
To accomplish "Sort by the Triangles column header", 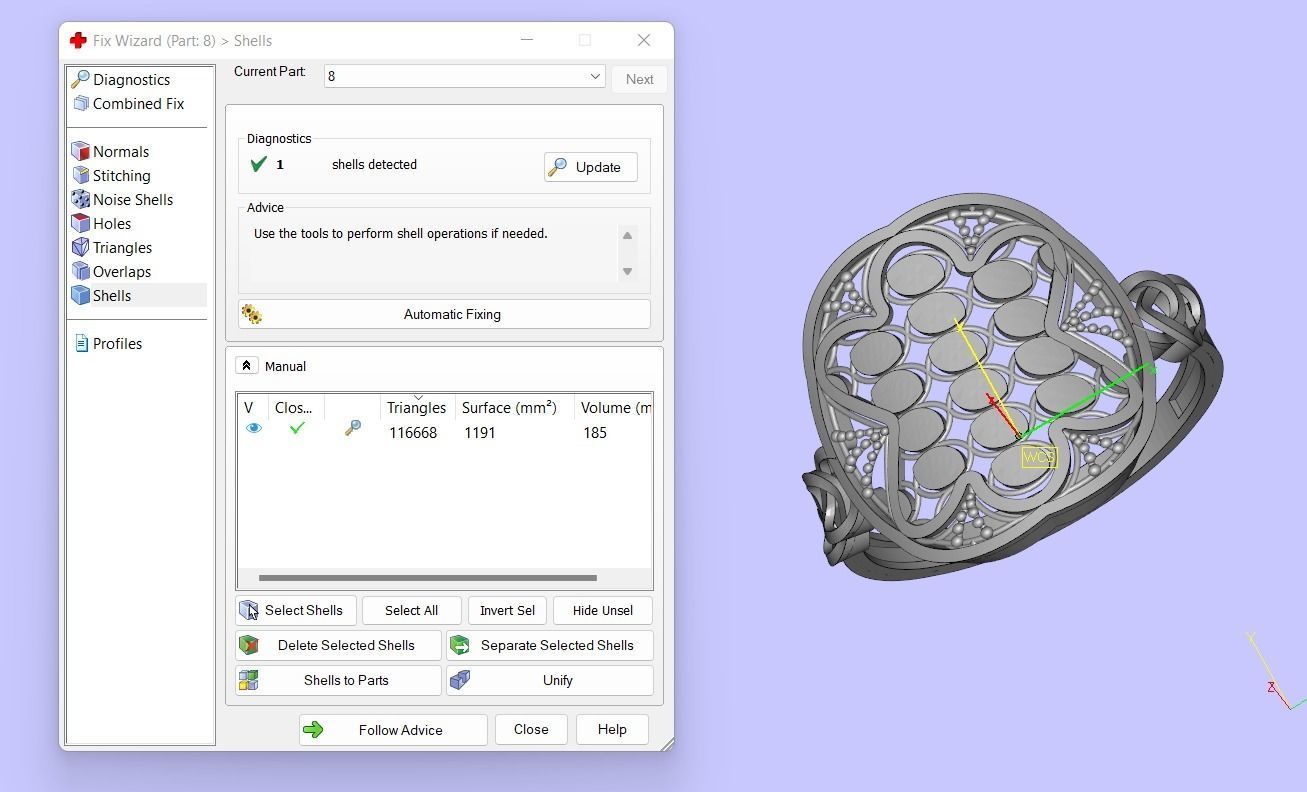I will [x=417, y=408].
